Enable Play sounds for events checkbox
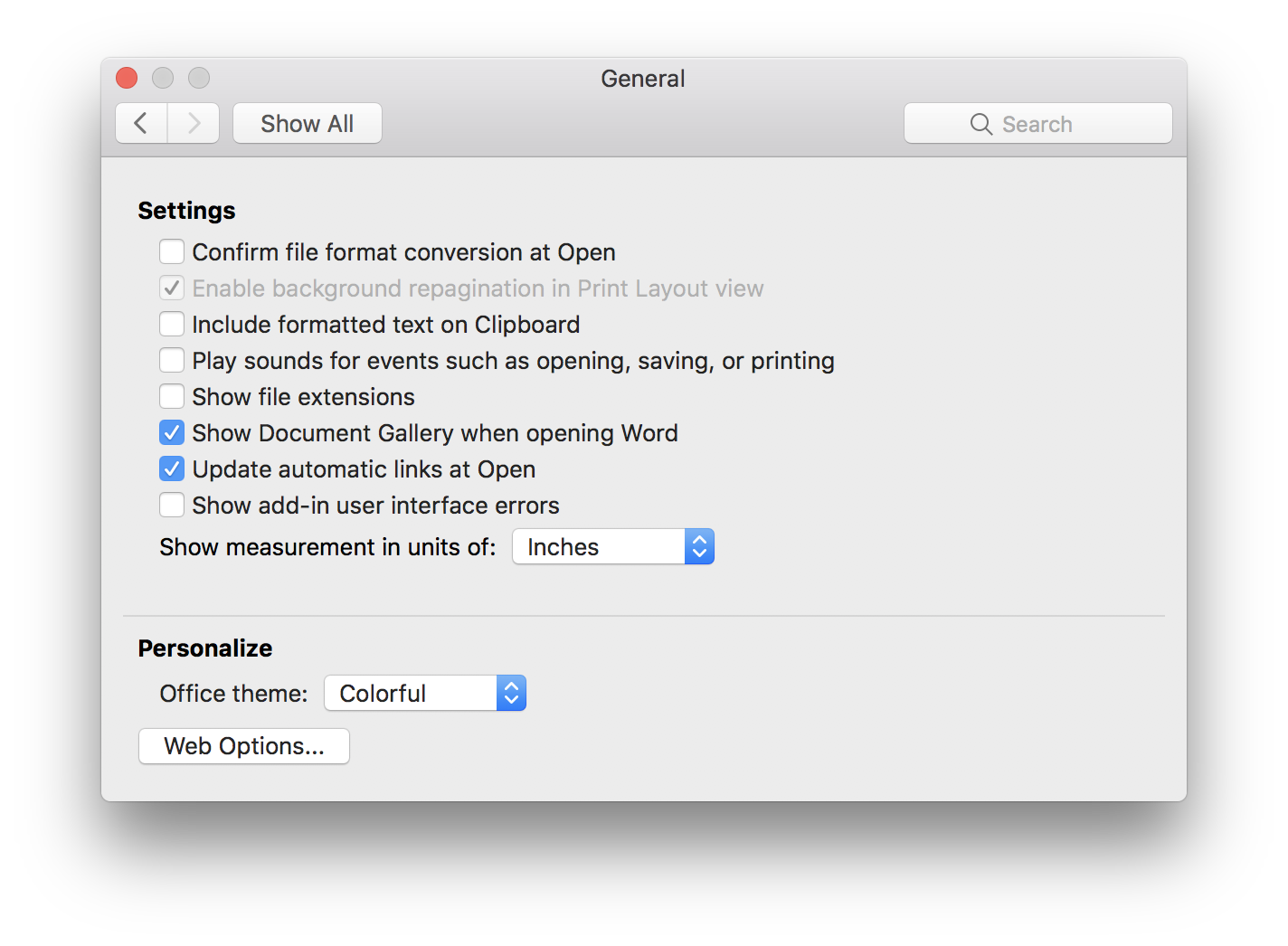 [x=172, y=360]
